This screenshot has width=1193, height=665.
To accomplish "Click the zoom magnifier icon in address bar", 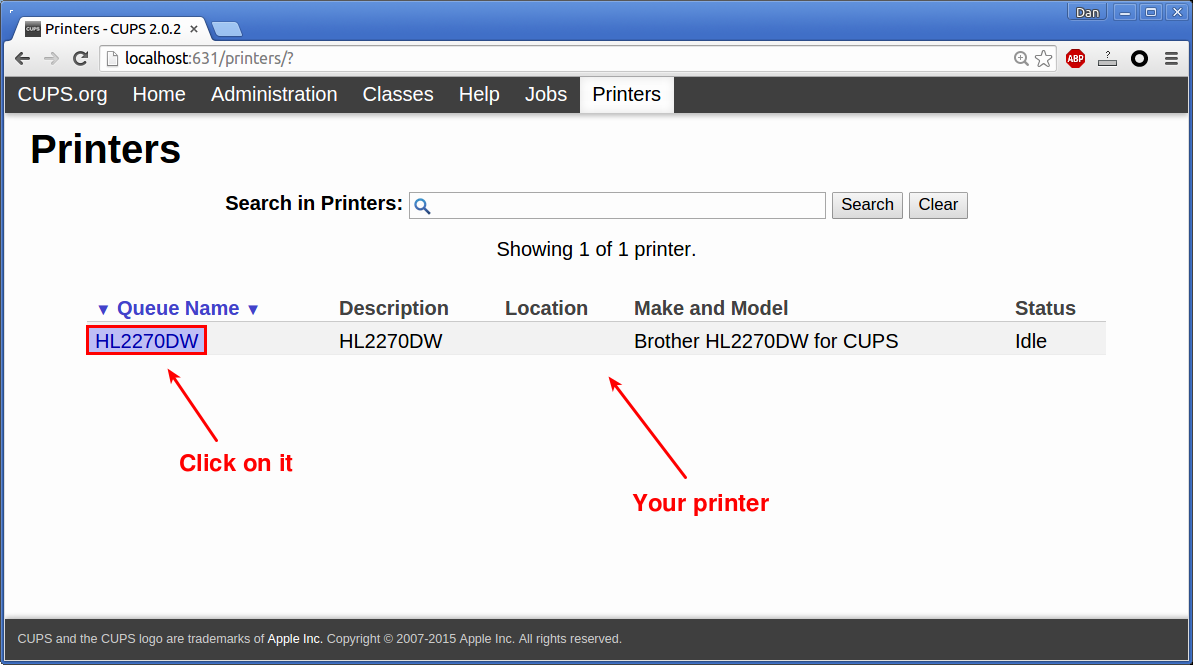I will (1021, 59).
